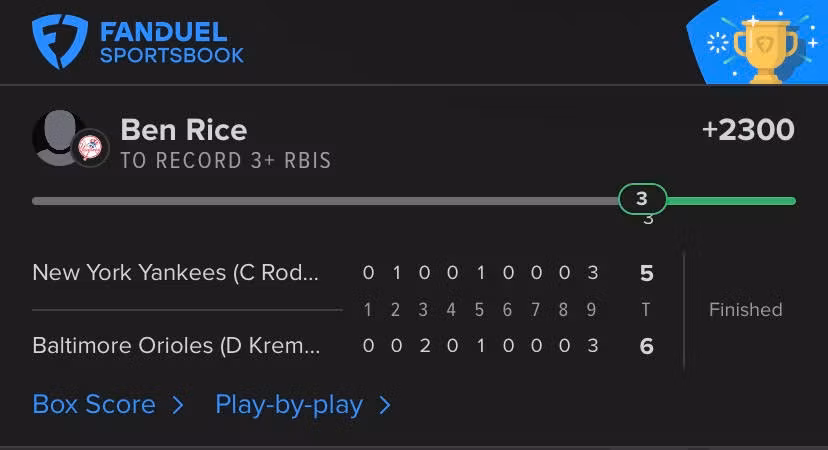Viewport: 828px width, 450px height.
Task: Select the New York Yankees team row
Action: [176, 272]
